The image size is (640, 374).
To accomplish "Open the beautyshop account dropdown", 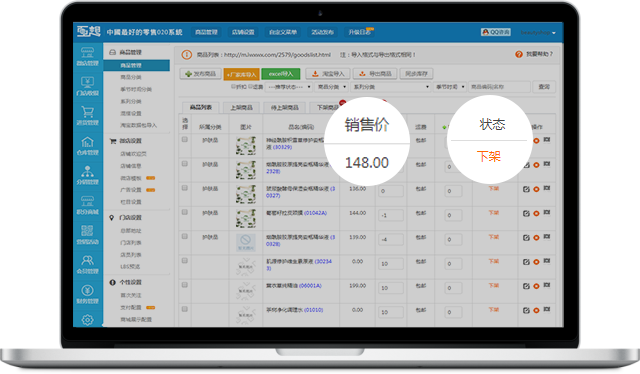I will pyautogui.click(x=538, y=32).
